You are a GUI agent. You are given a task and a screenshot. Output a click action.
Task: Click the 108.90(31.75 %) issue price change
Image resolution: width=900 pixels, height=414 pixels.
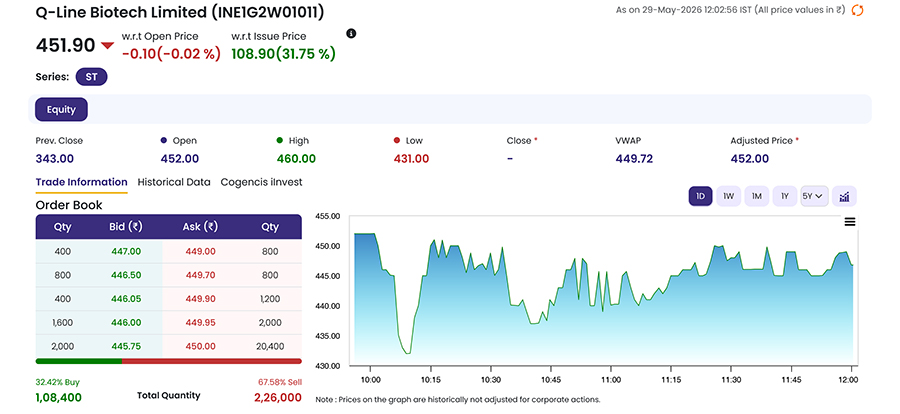click(x=284, y=54)
